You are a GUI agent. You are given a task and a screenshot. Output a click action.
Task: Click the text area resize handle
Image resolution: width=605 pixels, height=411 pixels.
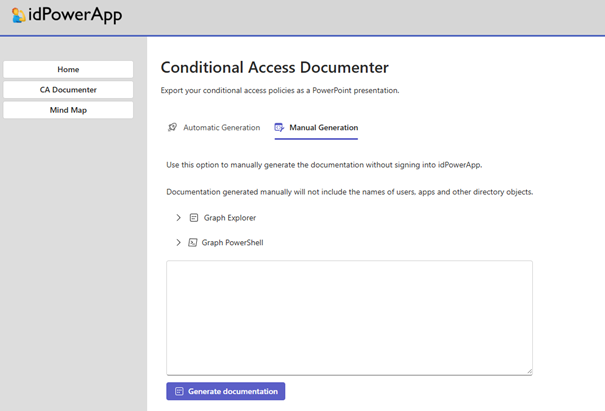pos(529,371)
